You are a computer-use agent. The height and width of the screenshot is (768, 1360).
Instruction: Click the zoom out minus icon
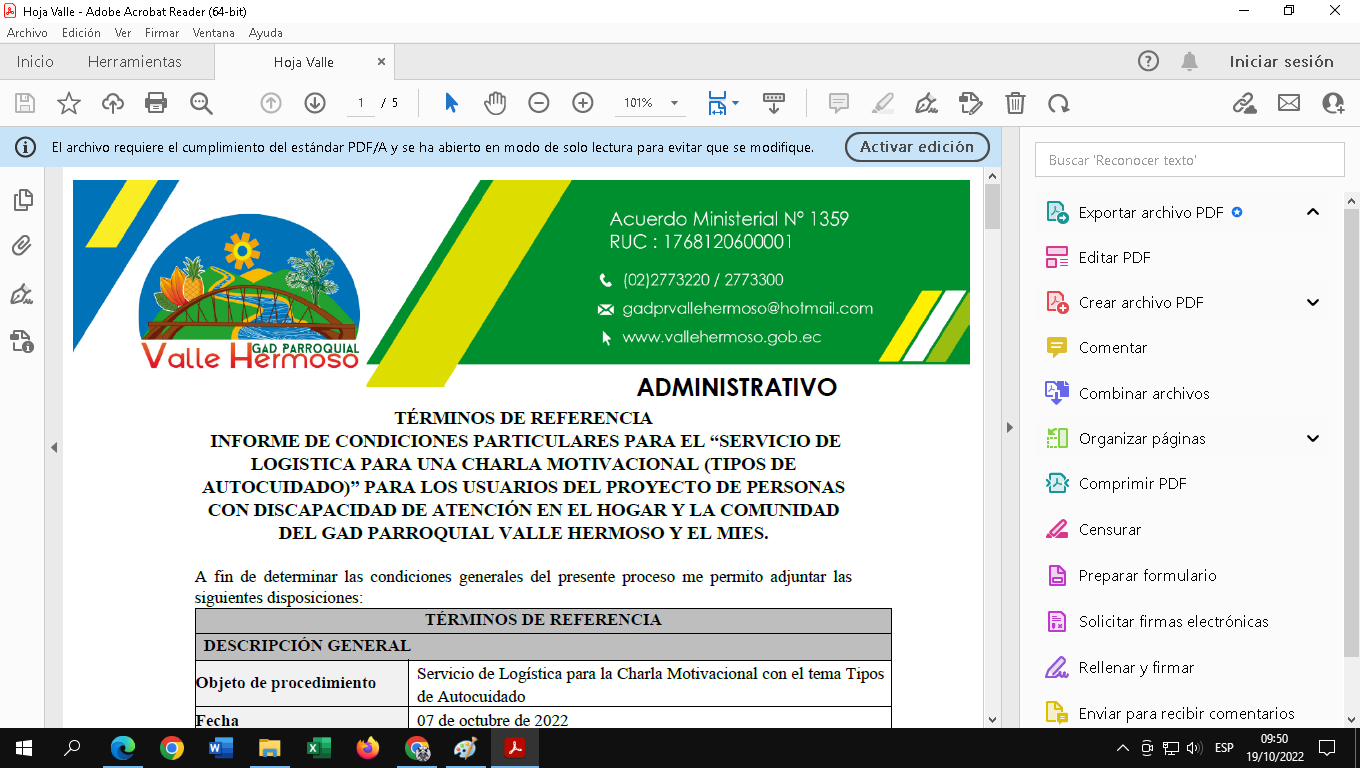[539, 103]
